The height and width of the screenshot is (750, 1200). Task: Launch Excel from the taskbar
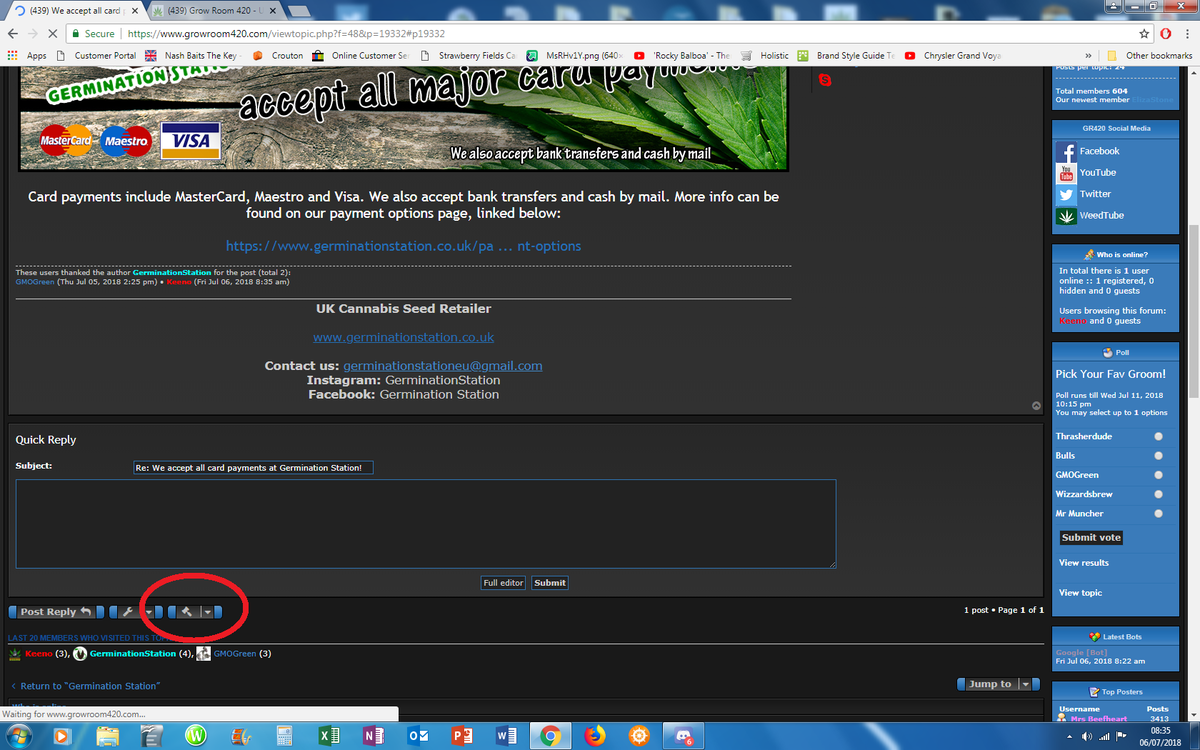328,736
